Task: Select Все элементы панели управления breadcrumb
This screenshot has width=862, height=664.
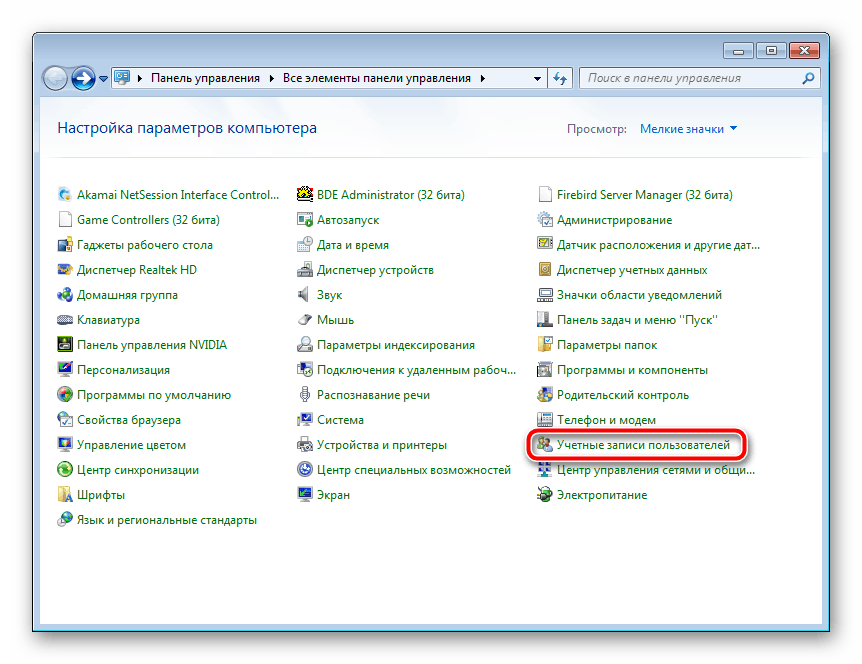Action: (378, 78)
